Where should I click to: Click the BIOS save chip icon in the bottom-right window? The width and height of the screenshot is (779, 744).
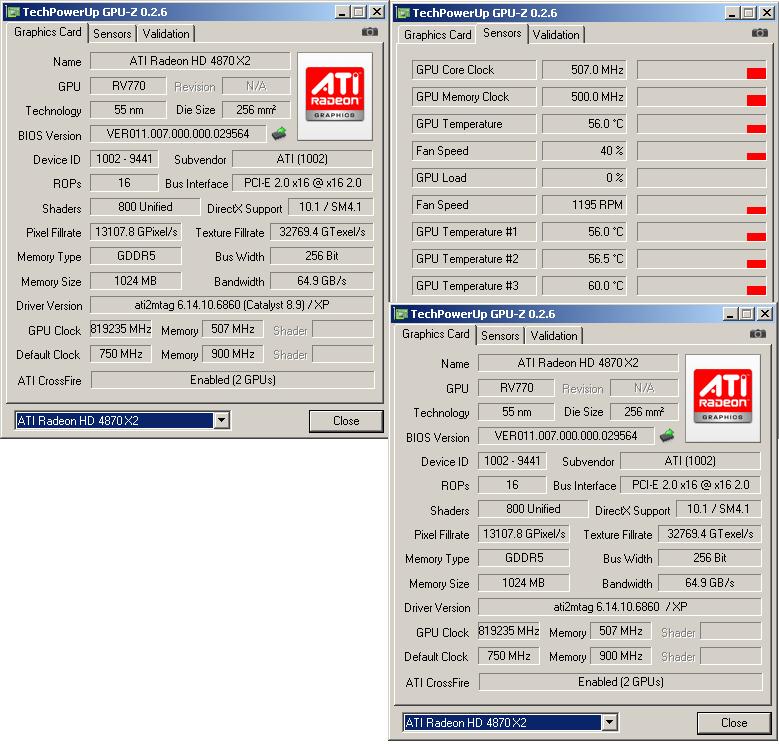point(667,435)
